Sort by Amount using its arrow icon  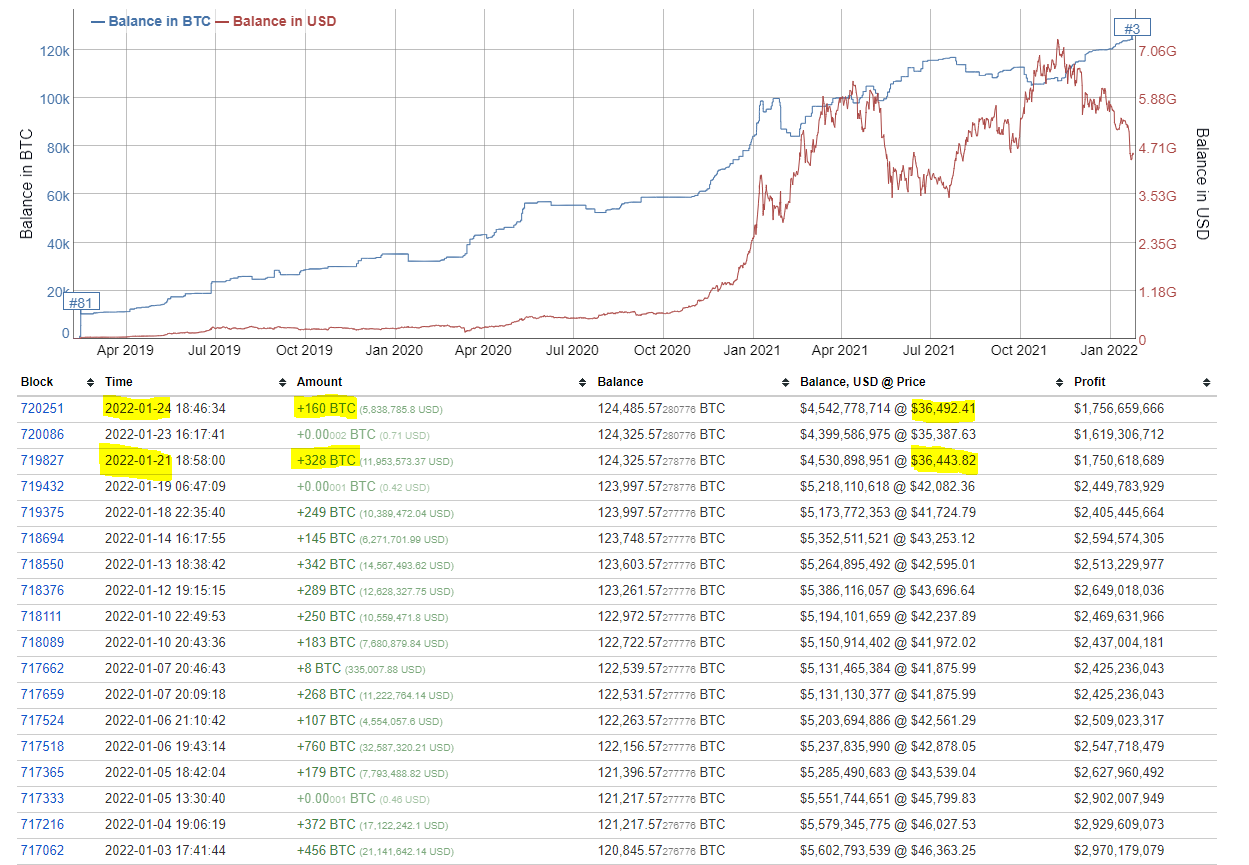point(582,383)
